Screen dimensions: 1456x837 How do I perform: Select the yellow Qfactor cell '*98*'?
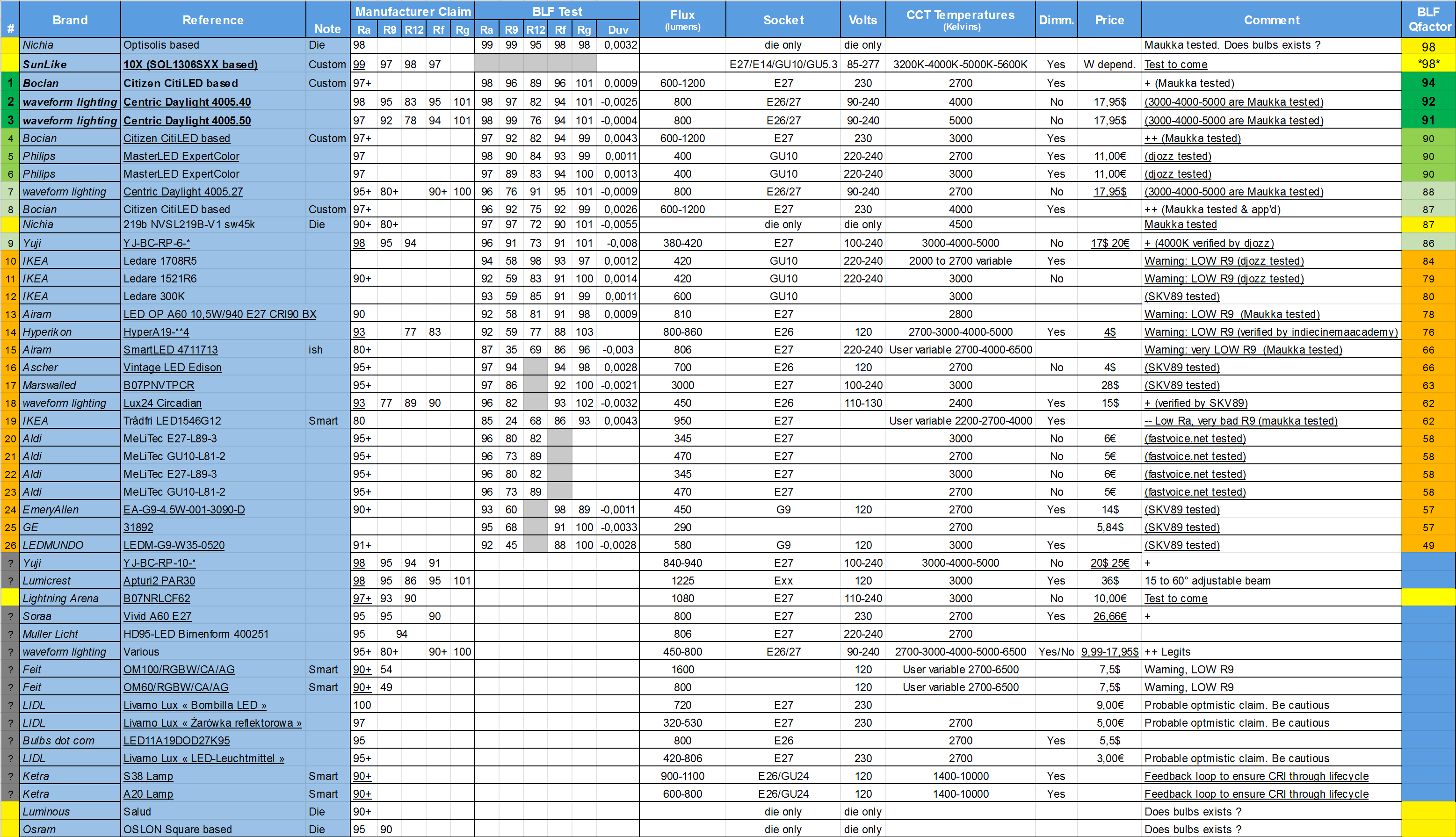point(1429,64)
